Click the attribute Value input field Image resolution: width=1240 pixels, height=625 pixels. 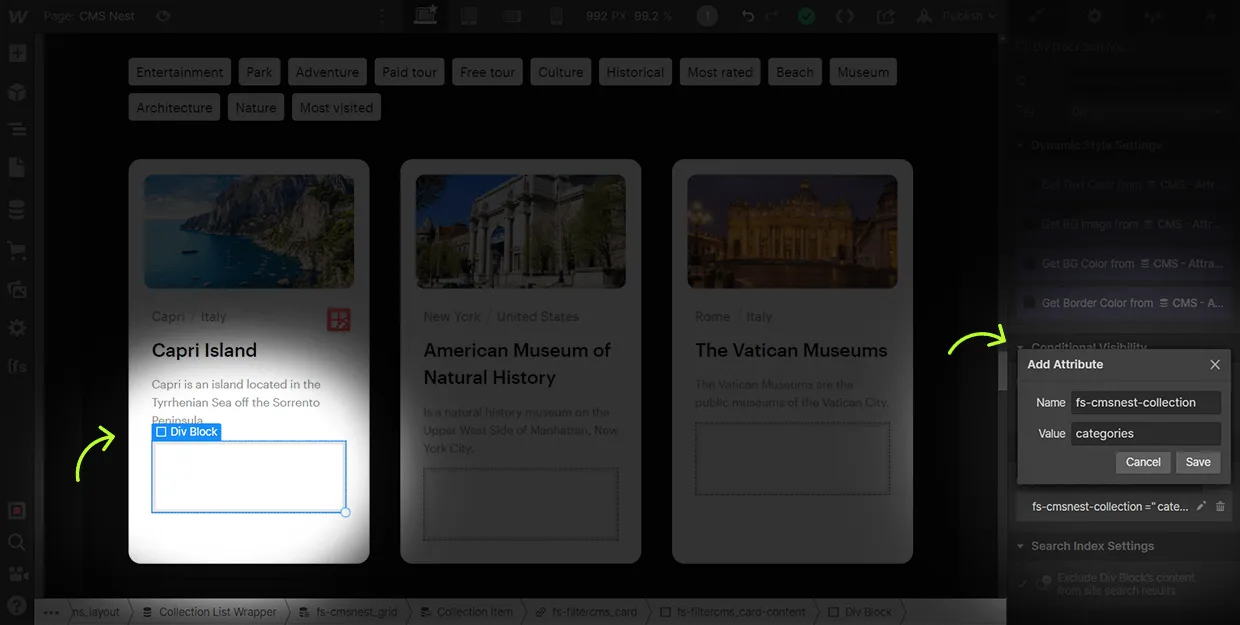click(x=1145, y=433)
